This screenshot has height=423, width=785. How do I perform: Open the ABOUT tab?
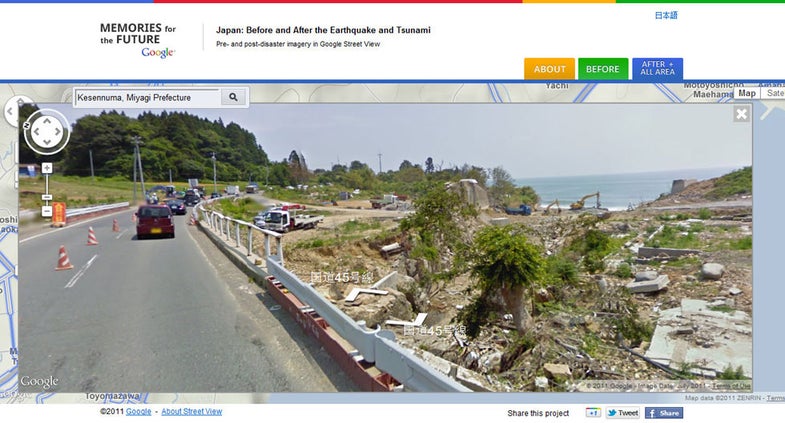click(549, 69)
